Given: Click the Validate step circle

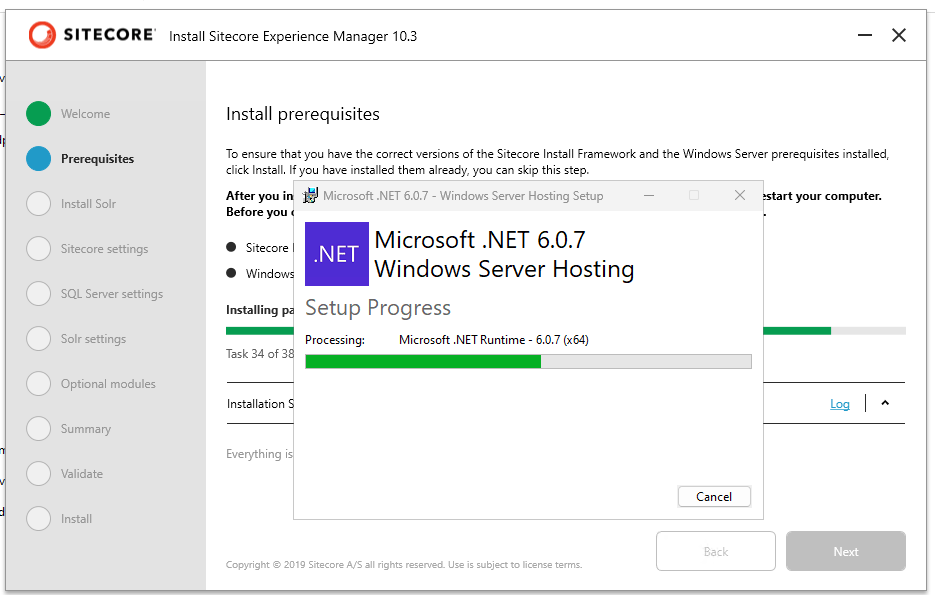Looking at the screenshot, I should click(x=38, y=474).
